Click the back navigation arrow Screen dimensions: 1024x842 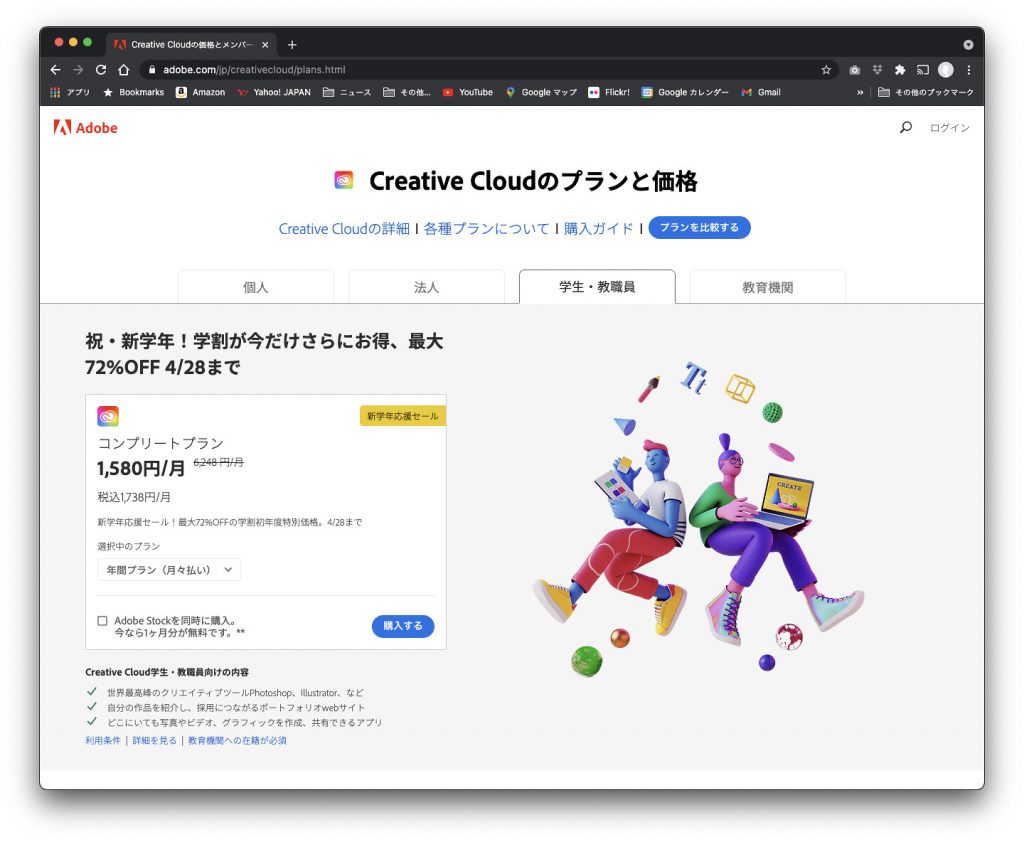(x=55, y=70)
